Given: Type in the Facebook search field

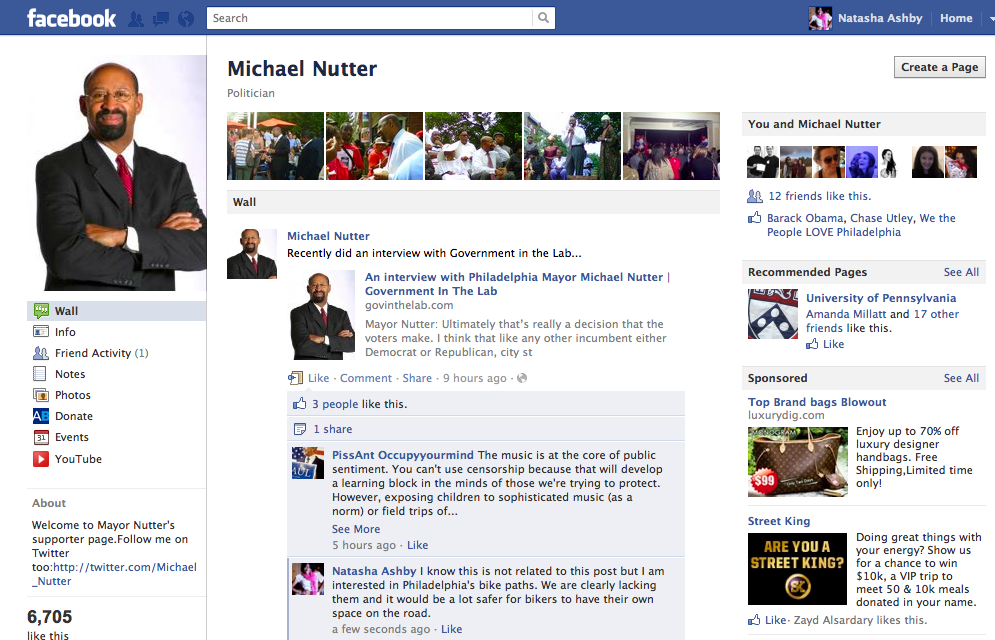Looking at the screenshot, I should pyautogui.click(x=370, y=18).
